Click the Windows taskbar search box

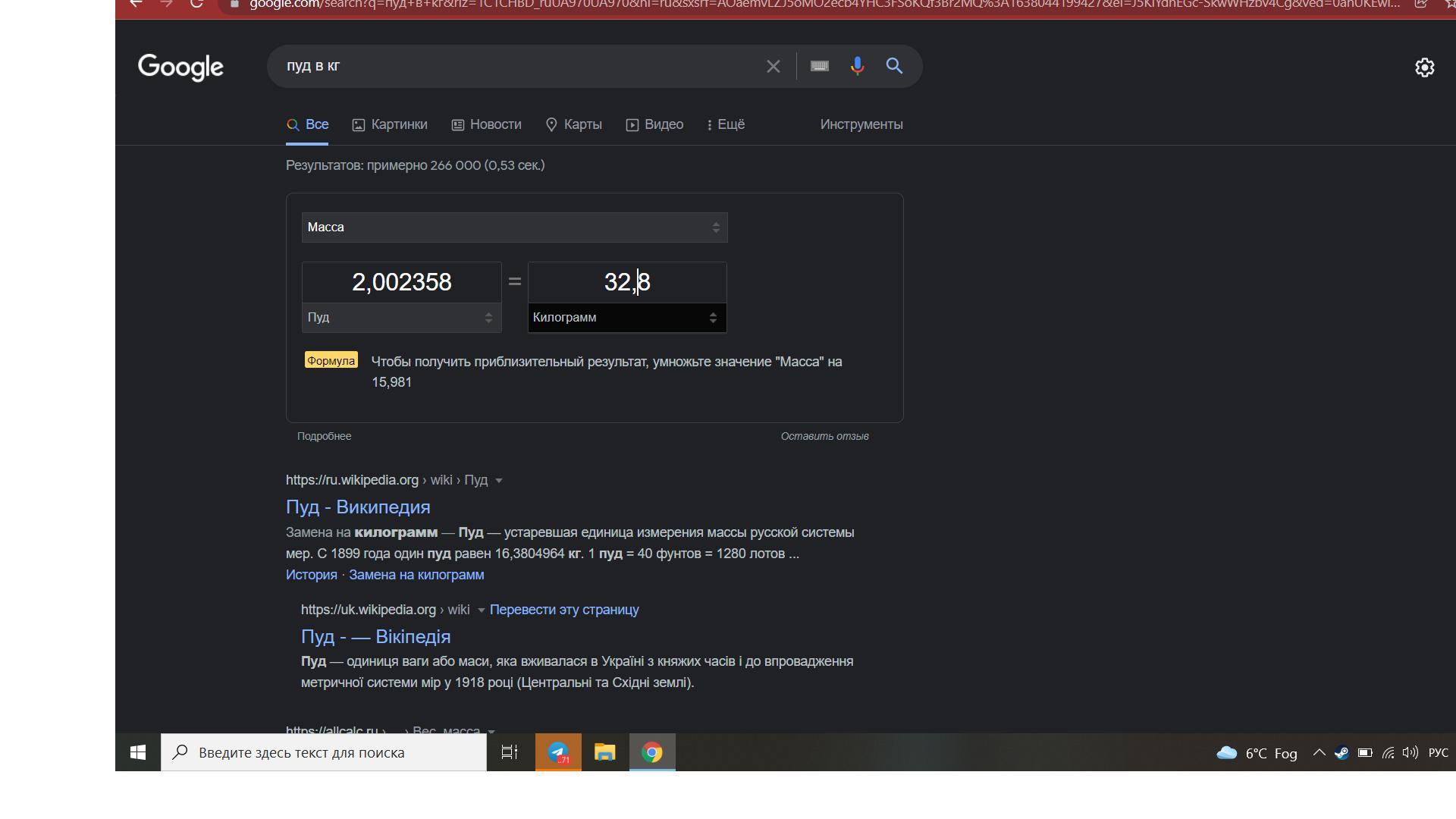coord(323,752)
